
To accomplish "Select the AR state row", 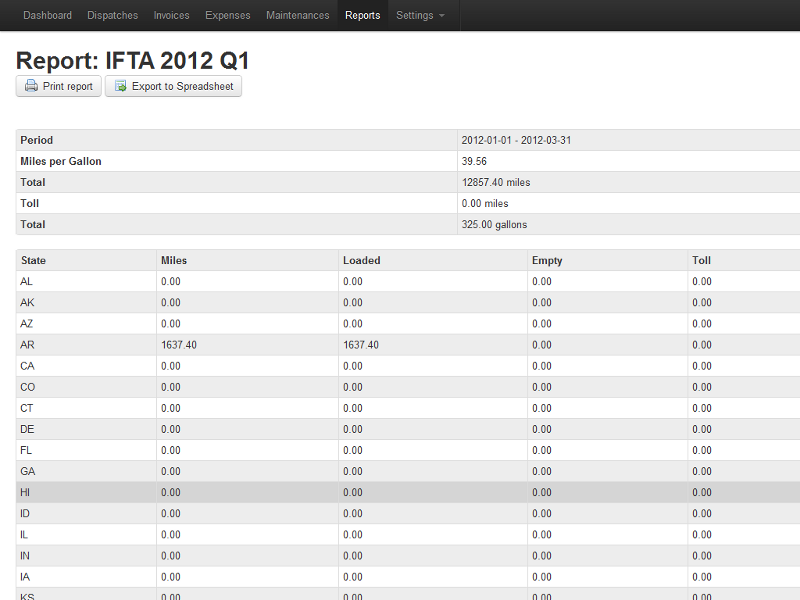I will point(27,345).
